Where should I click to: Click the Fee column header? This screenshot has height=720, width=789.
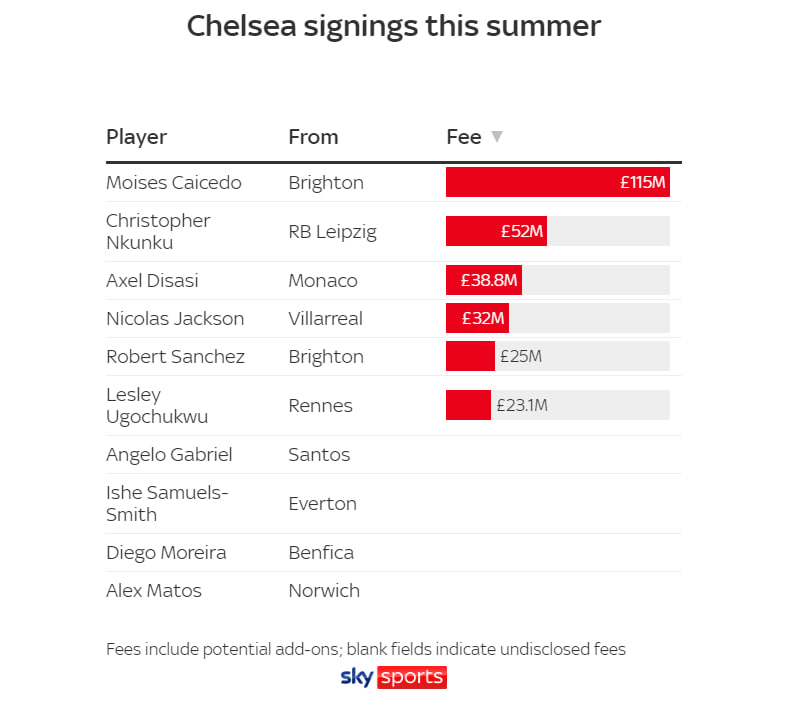point(463,137)
